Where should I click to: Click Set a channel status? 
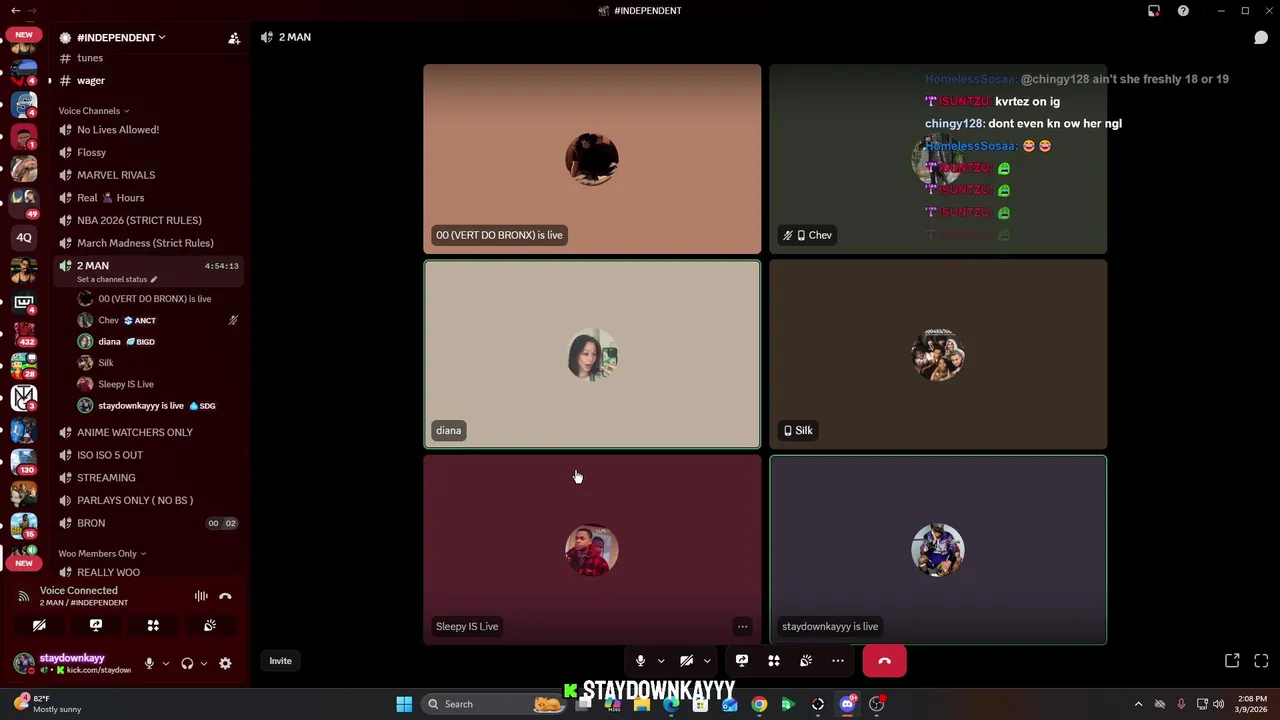click(x=117, y=280)
